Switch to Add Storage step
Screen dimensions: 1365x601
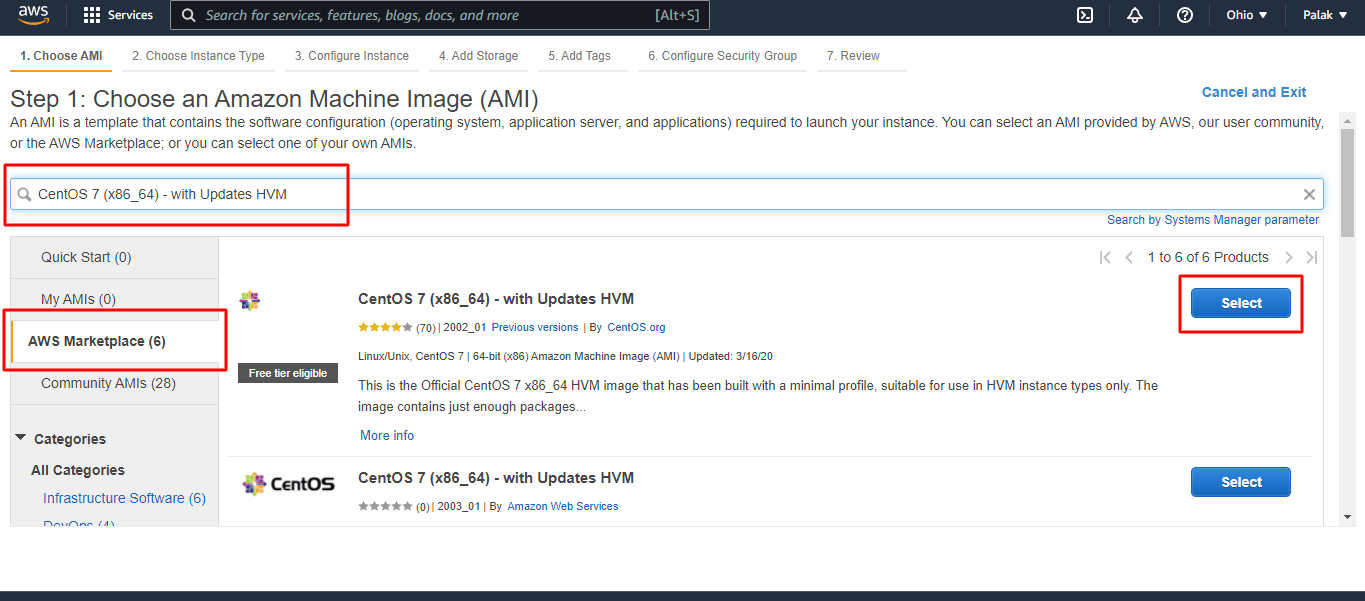coord(478,56)
